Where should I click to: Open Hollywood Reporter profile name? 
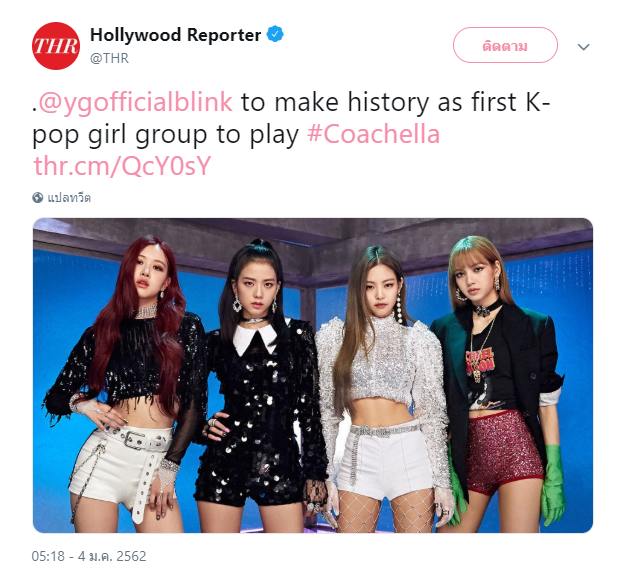pos(175,35)
